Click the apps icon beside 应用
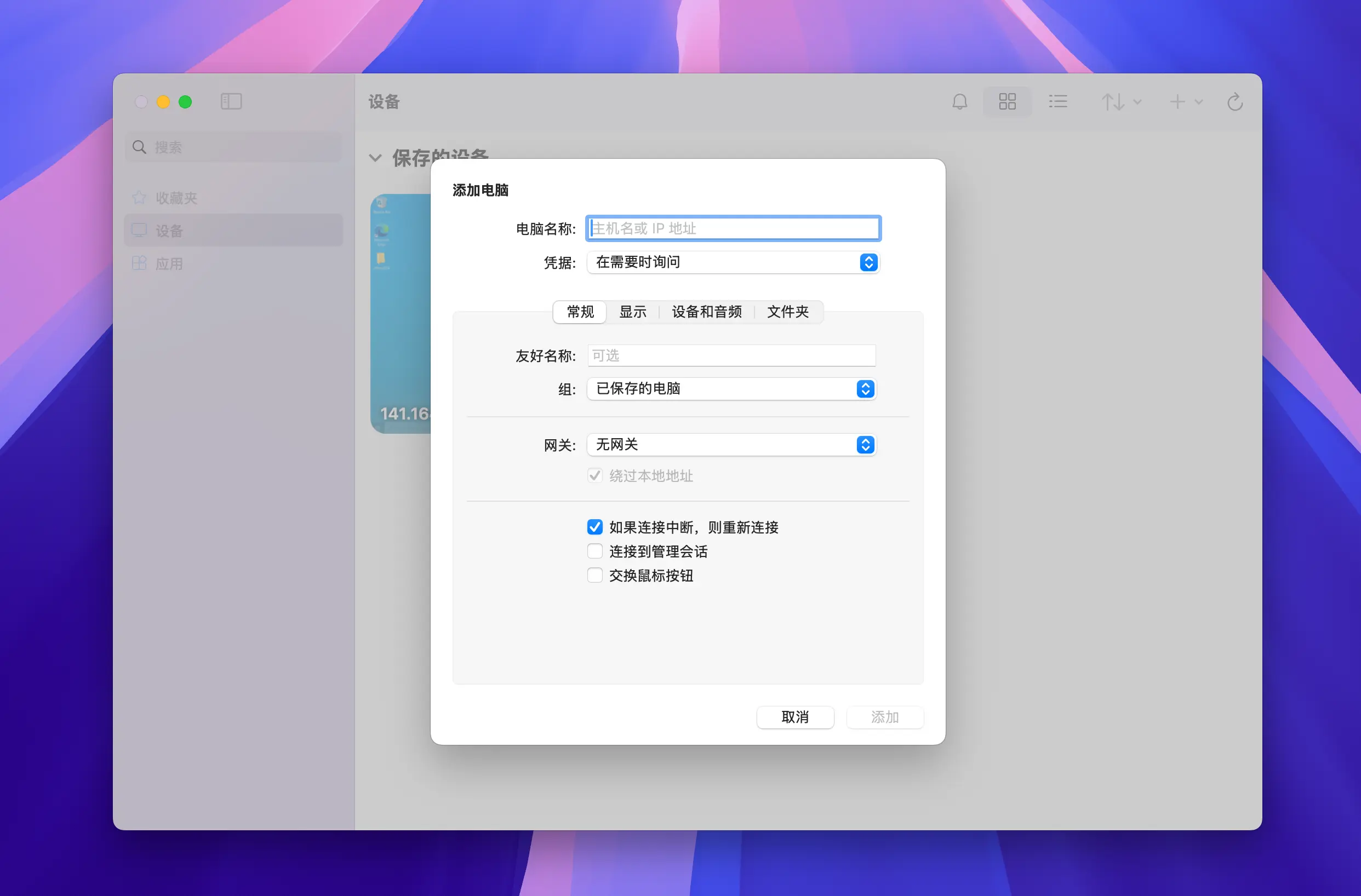This screenshot has width=1361, height=896. 139,263
